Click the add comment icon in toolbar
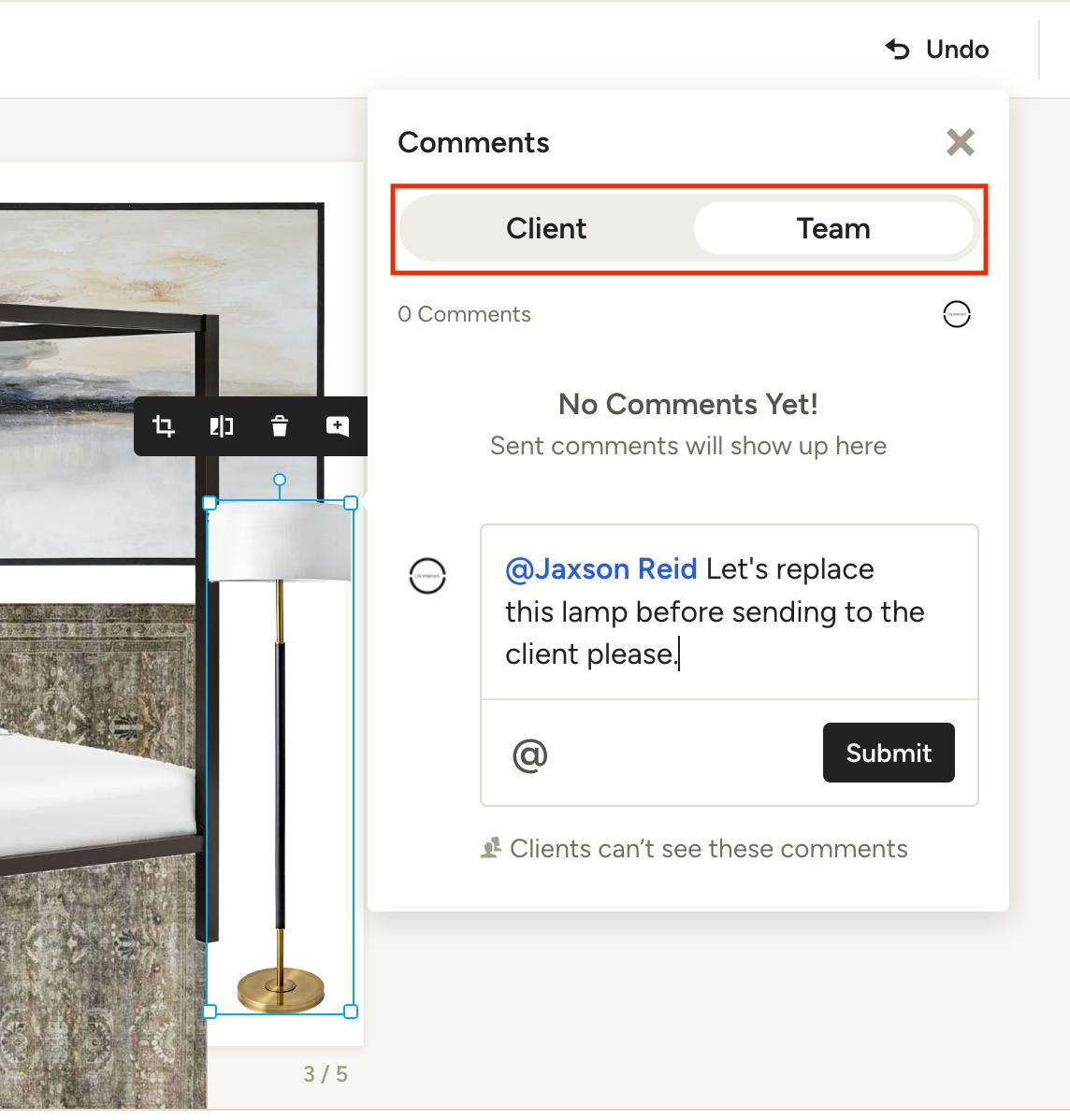The height and width of the screenshot is (1120, 1070). 337,427
